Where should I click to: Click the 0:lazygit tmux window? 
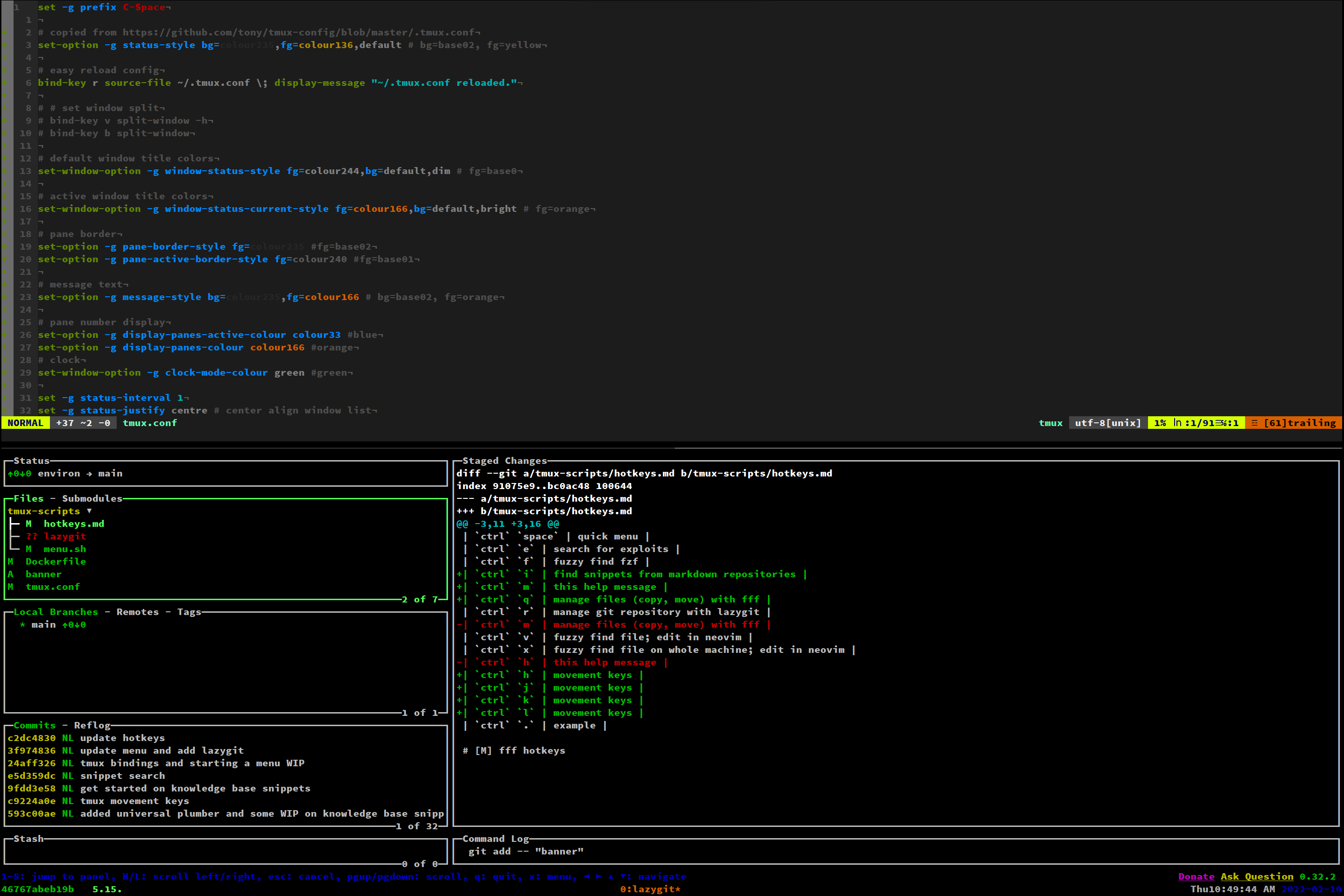point(650,889)
